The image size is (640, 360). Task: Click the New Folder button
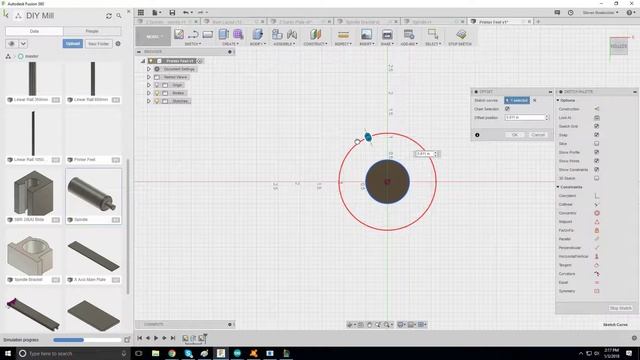click(x=98, y=44)
